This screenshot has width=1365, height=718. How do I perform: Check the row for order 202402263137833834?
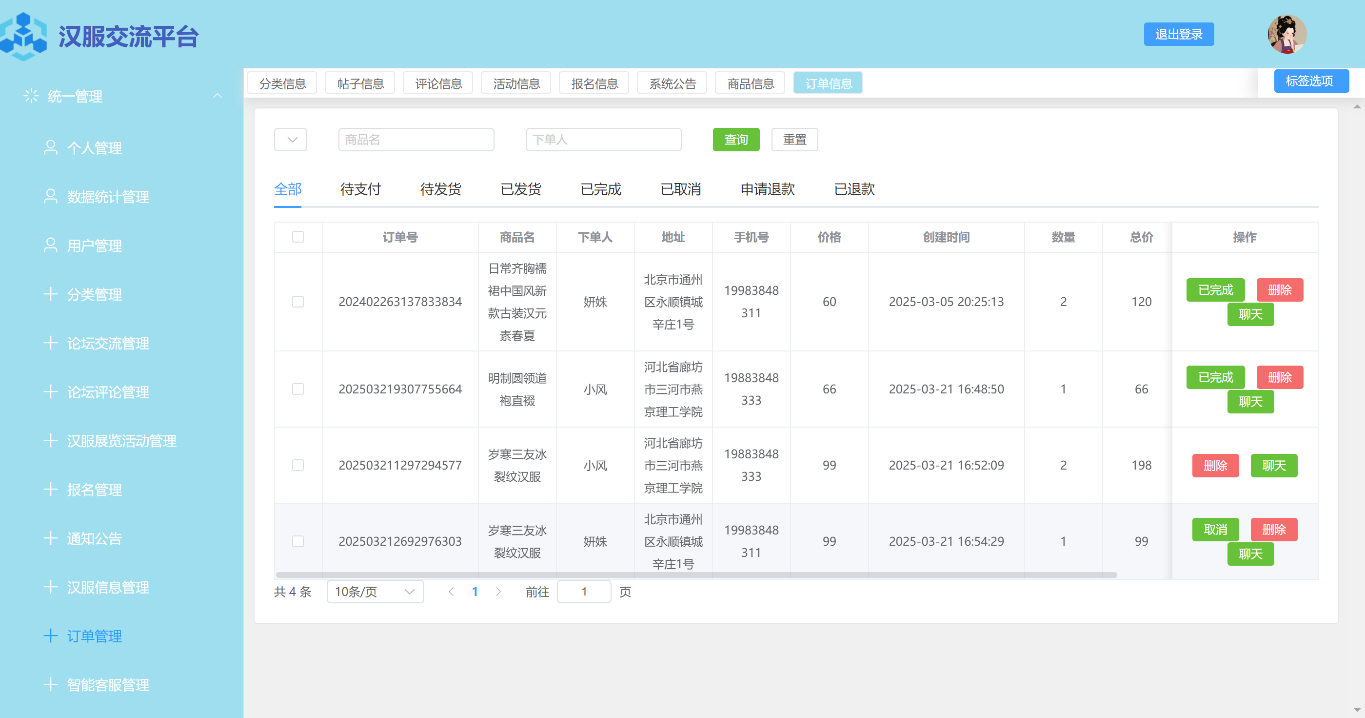click(298, 302)
